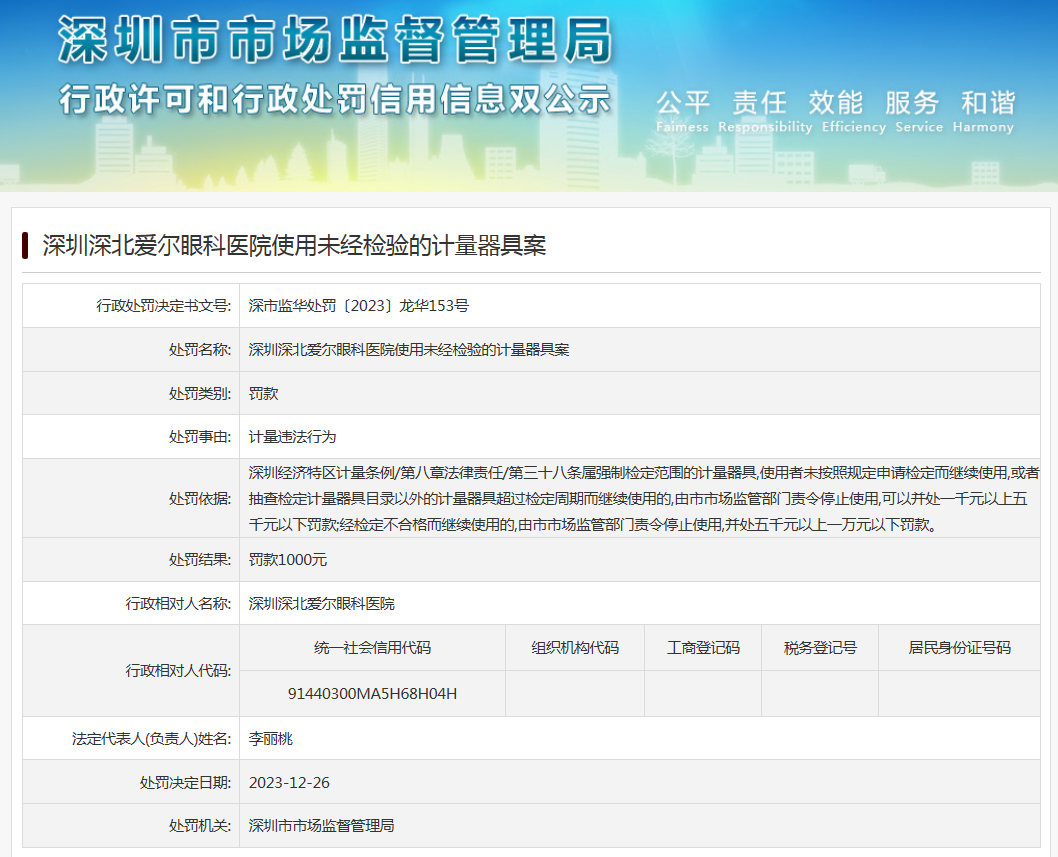
Task: Click the 深圳市市场监督管理局 banner title
Action: [x=334, y=41]
